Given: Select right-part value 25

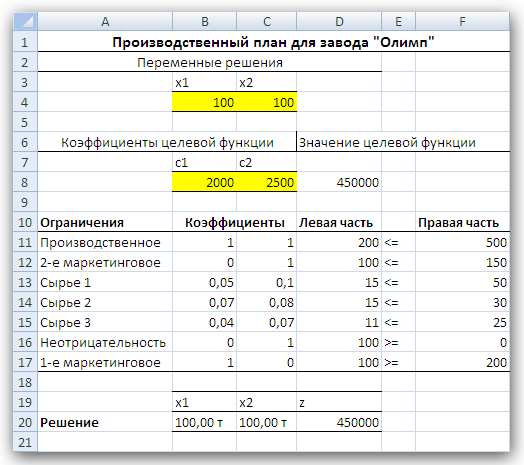Looking at the screenshot, I should click(x=463, y=322).
